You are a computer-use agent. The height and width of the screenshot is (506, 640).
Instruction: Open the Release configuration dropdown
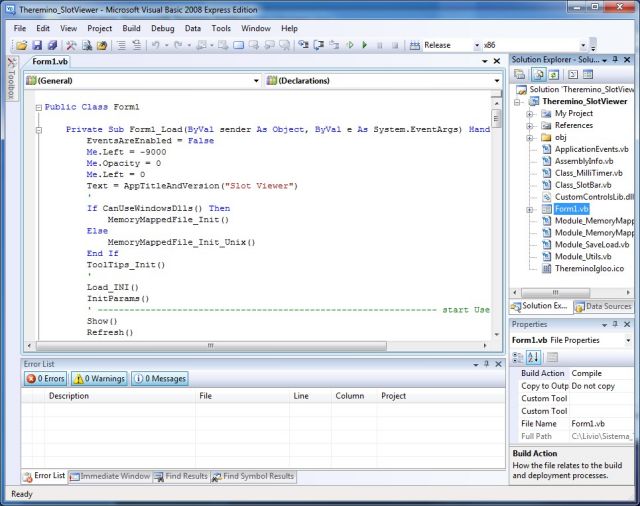(x=476, y=45)
